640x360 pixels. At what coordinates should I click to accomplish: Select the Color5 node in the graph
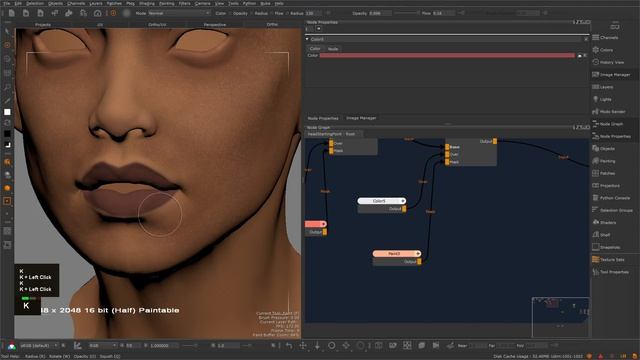382,201
